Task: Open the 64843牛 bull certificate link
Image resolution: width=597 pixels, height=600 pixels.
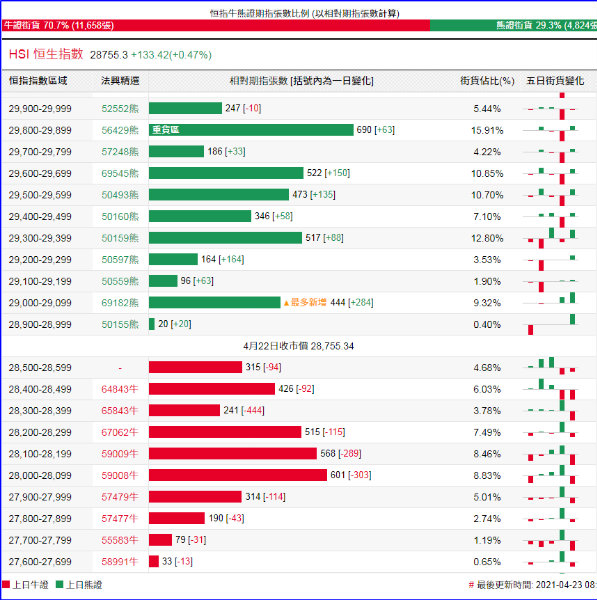Action: tap(119, 389)
